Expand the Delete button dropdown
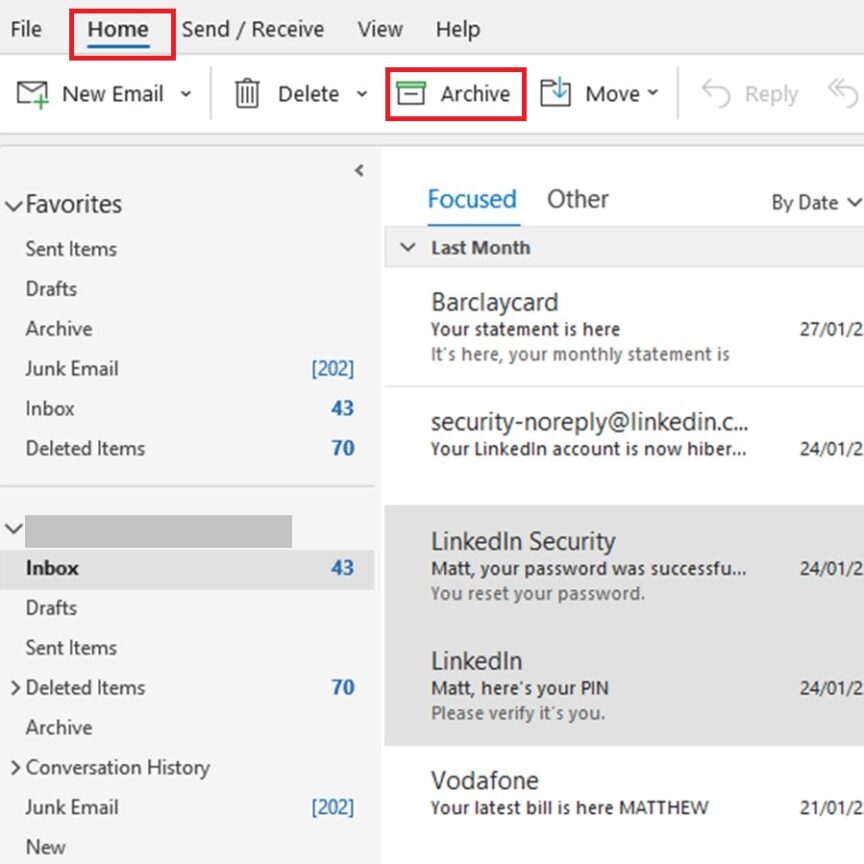The image size is (864, 864). tap(360, 93)
